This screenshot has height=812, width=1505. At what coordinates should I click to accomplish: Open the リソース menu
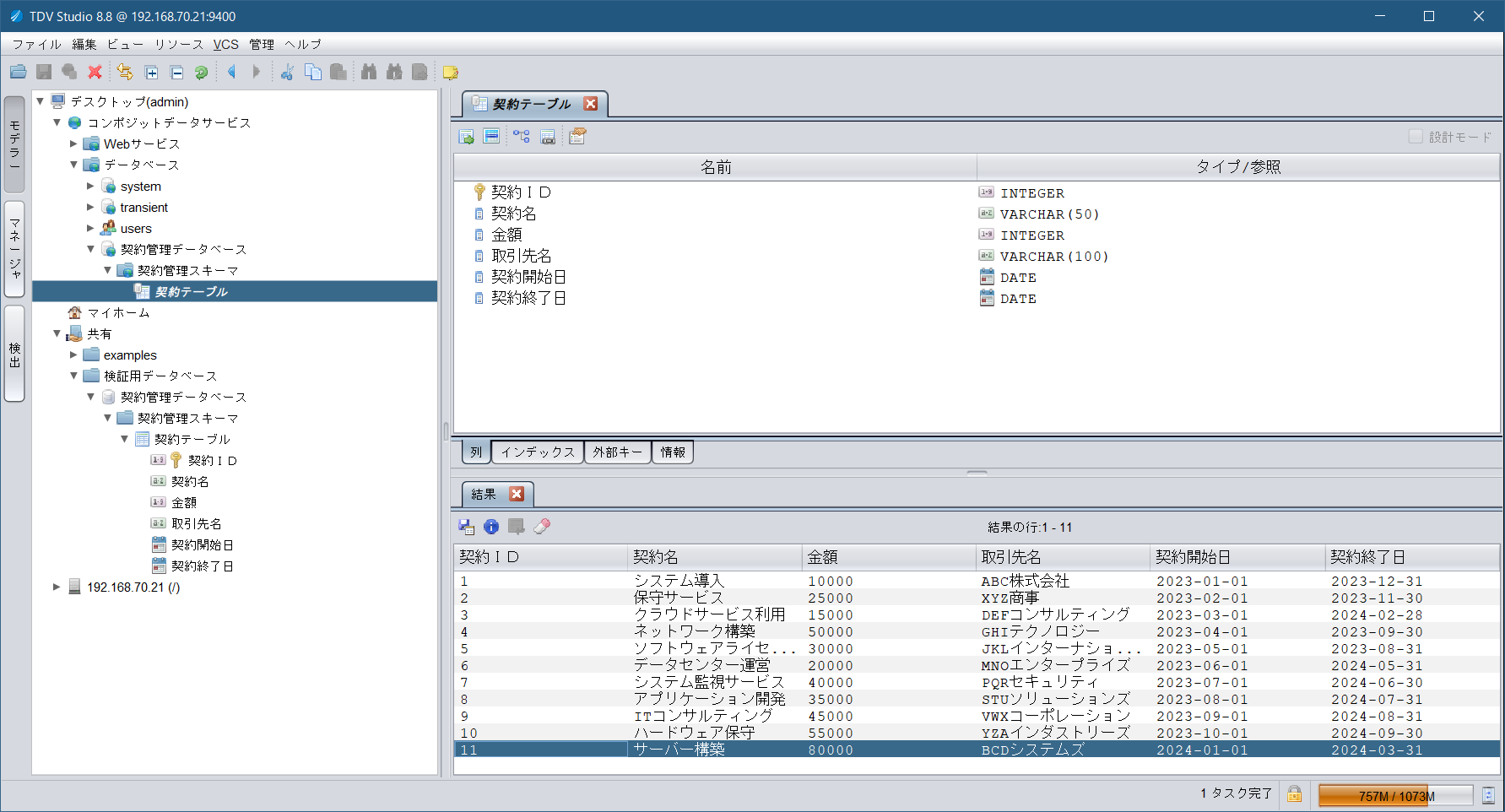[x=178, y=44]
